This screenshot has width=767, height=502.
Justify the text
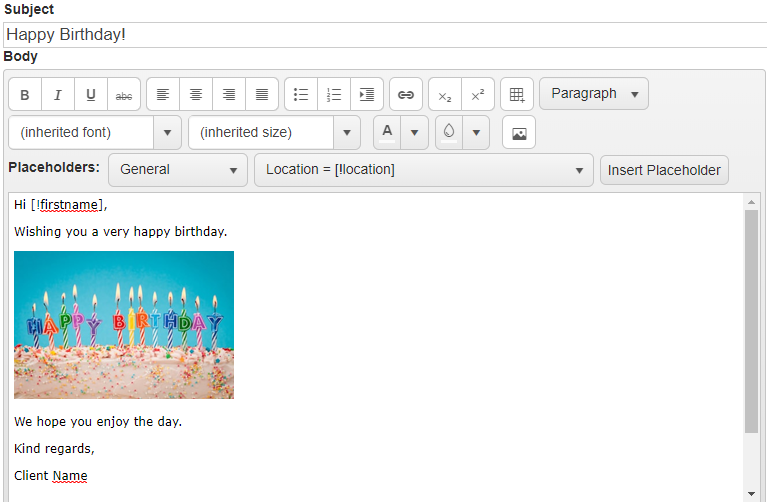point(262,94)
